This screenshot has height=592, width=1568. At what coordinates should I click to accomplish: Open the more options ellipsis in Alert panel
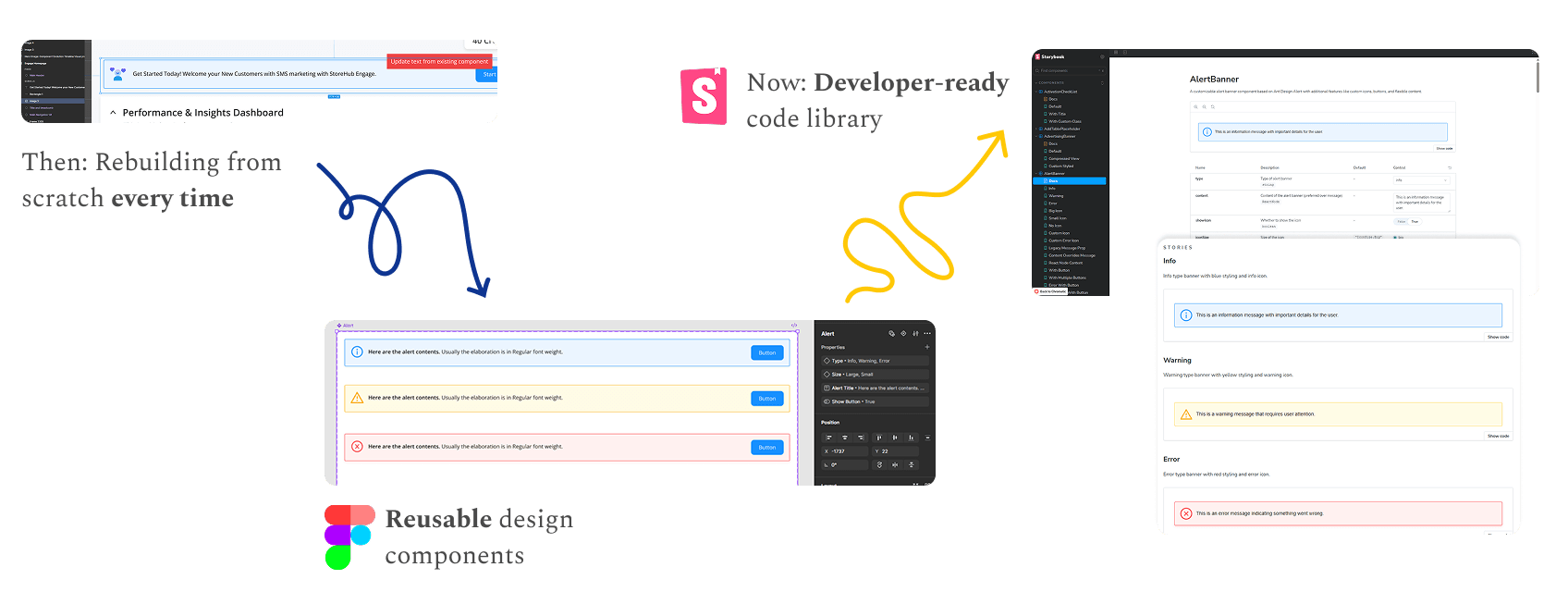tap(927, 334)
